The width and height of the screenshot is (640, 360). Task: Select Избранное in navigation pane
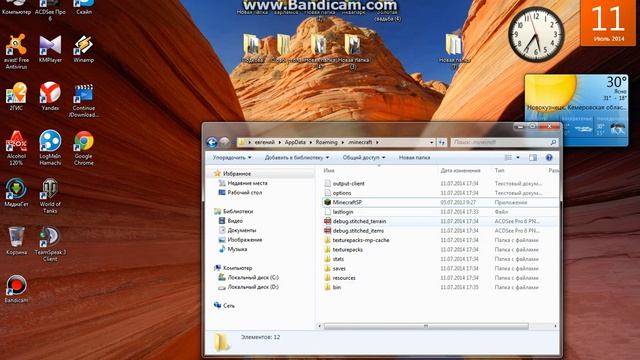[237, 174]
